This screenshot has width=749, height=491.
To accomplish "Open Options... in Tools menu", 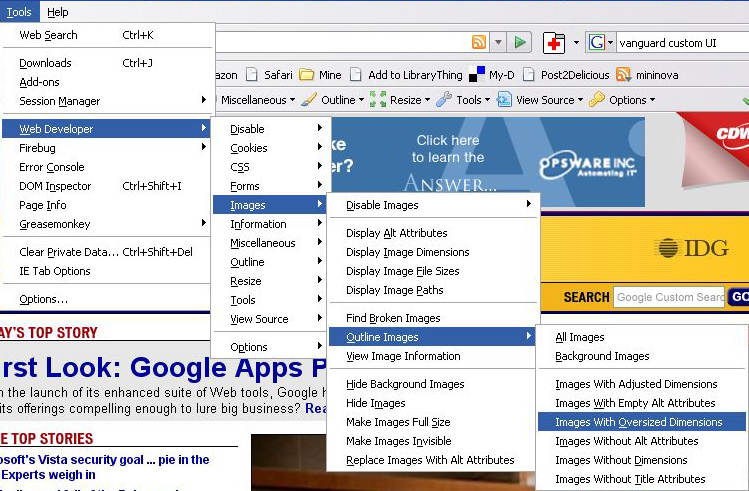I will click(x=107, y=299).
